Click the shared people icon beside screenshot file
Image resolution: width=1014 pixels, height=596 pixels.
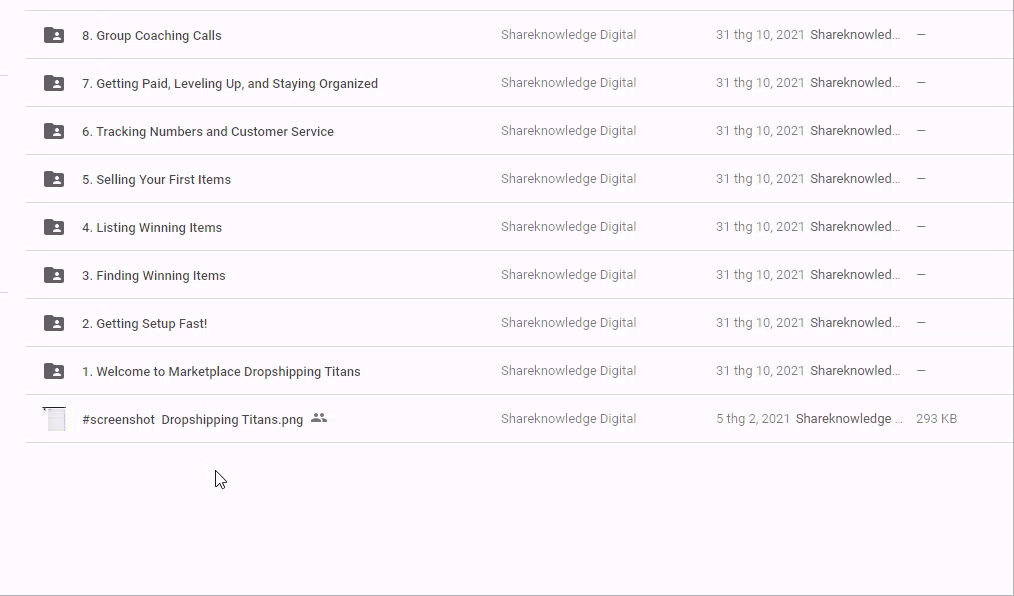[x=319, y=418]
